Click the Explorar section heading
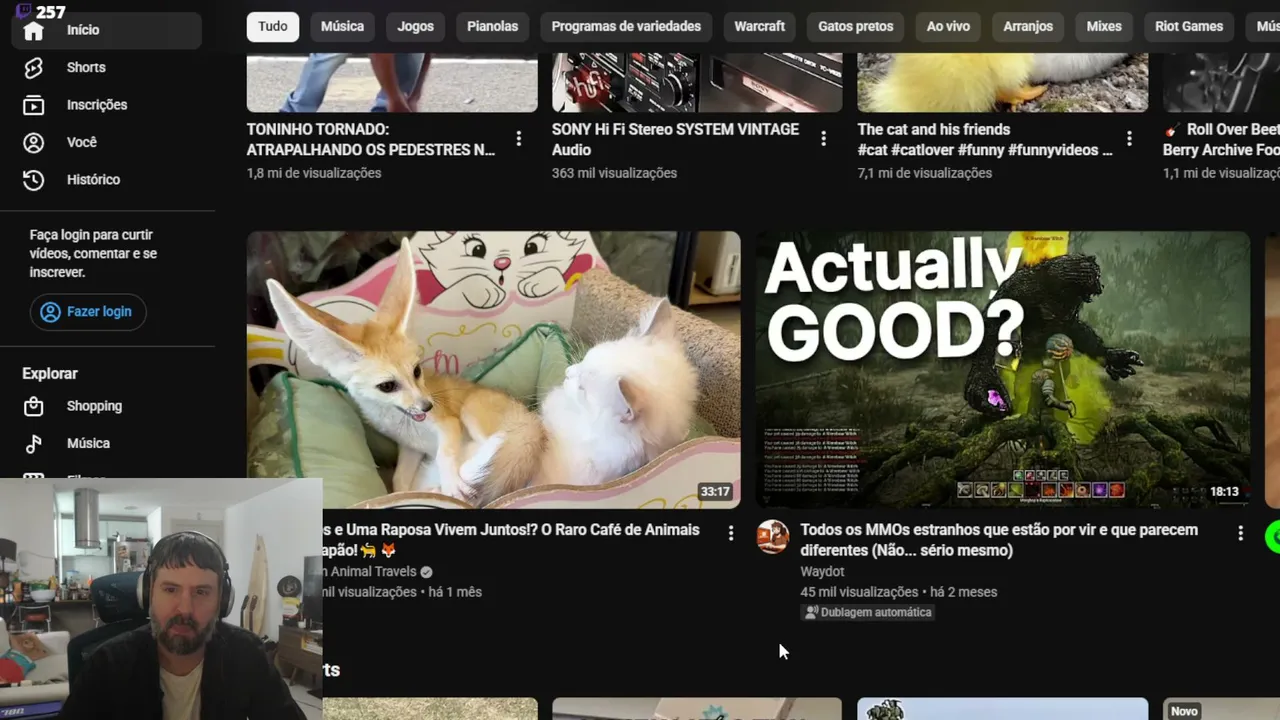 50,373
